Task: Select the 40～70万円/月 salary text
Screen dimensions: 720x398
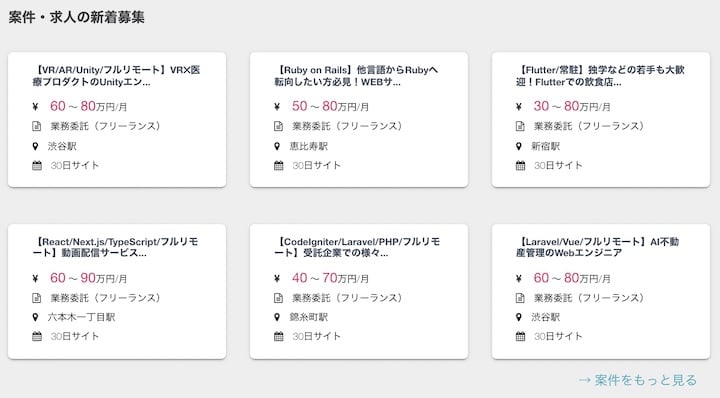Action: 330,278
